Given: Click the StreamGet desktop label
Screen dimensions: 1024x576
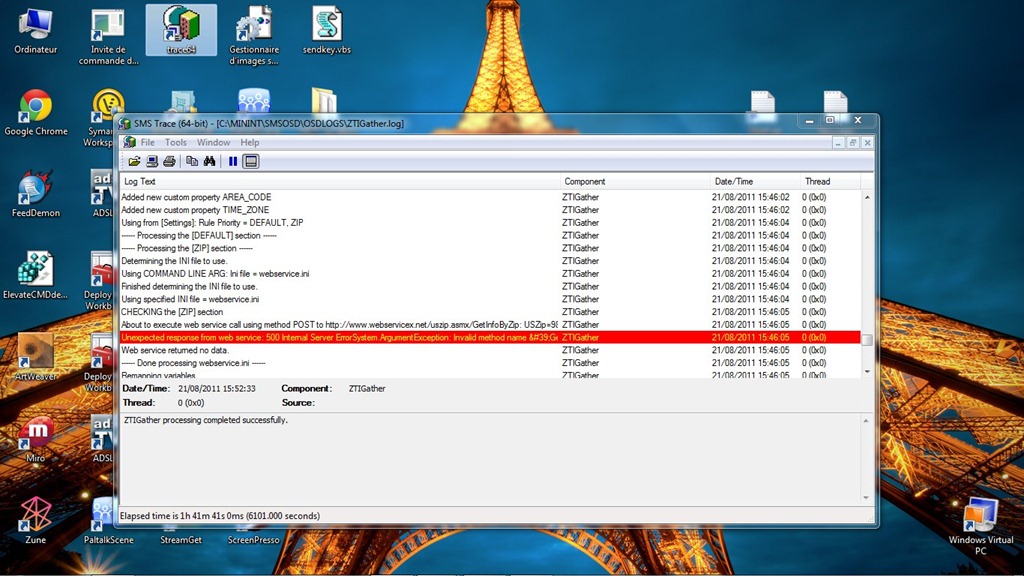Looking at the screenshot, I should point(181,540).
